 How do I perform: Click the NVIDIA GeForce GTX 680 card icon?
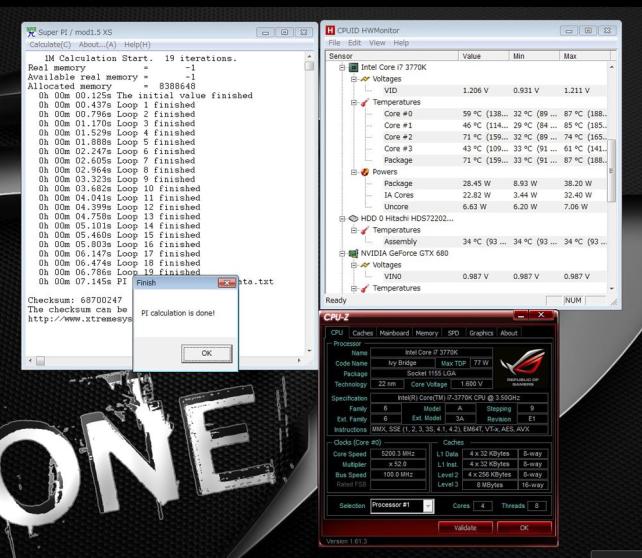click(353, 253)
